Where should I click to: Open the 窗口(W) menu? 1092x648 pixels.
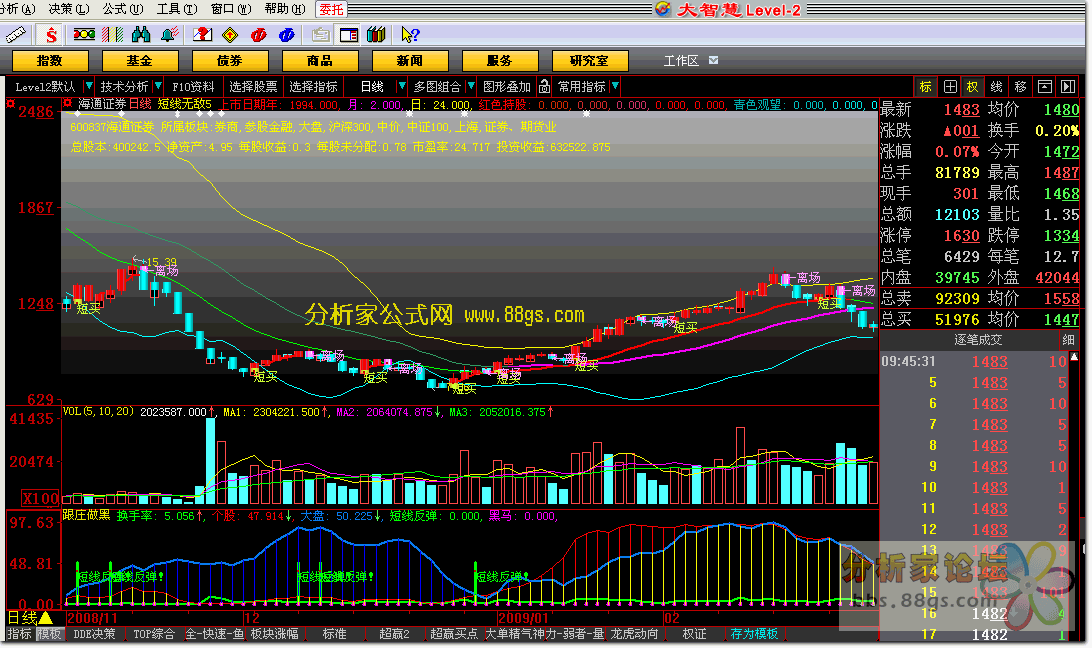(231, 9)
